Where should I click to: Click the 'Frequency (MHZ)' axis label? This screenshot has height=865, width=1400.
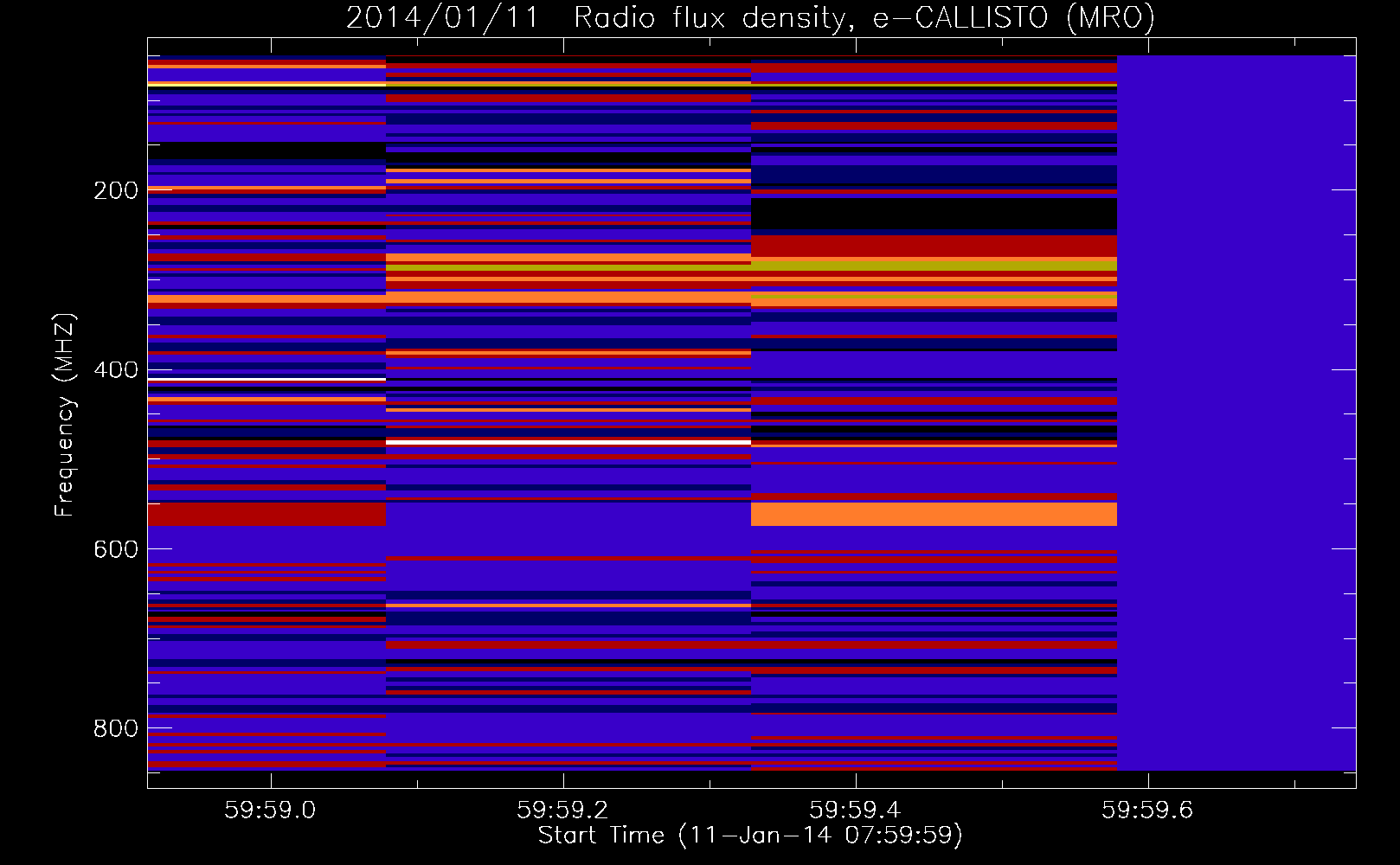[x=64, y=414]
